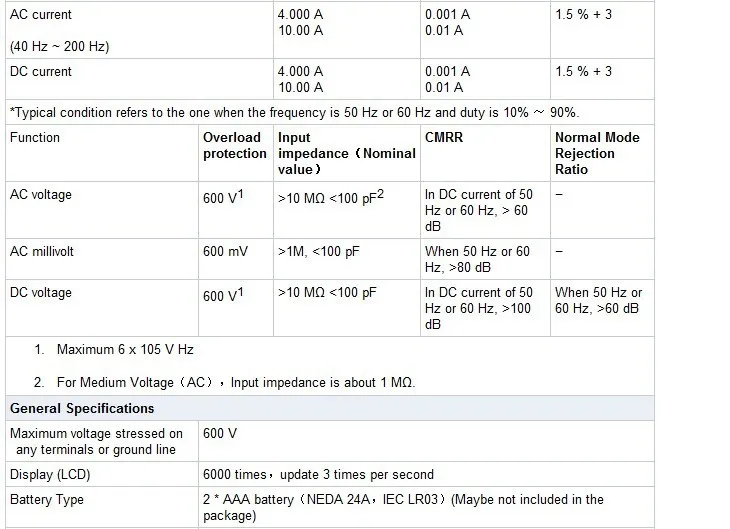
Task: Select the "DC voltage" row label
Action: tap(41, 293)
